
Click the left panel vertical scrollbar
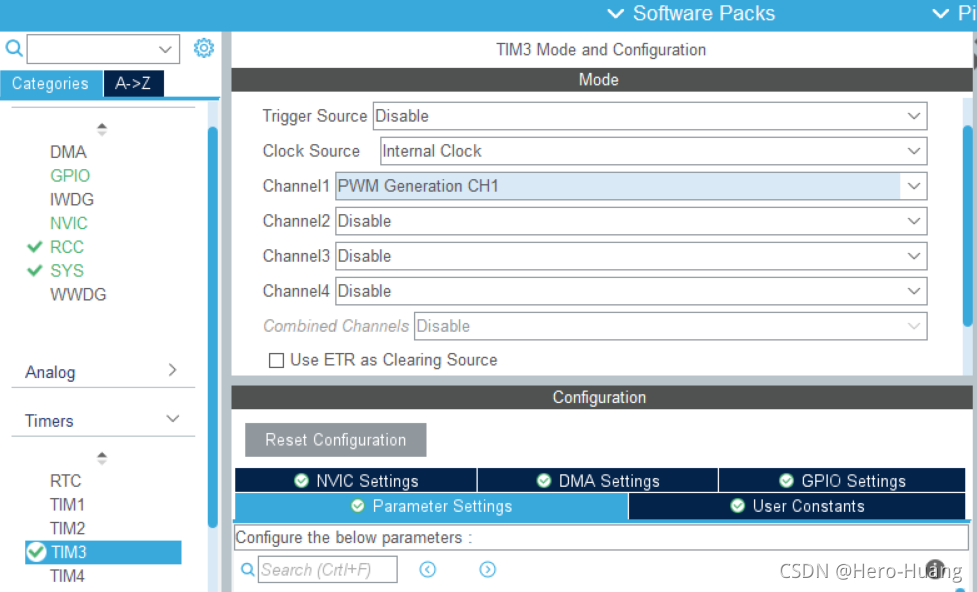click(x=212, y=327)
